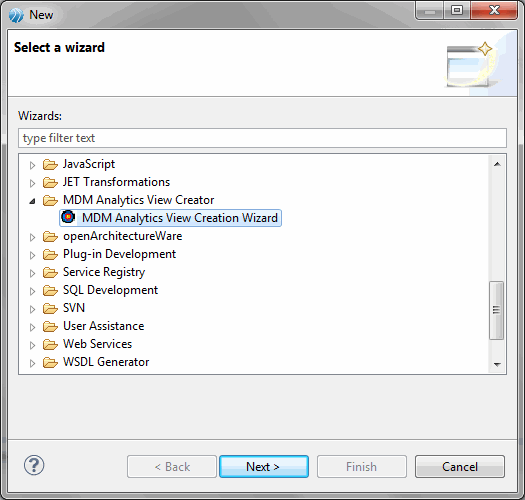This screenshot has height=500, width=525.
Task: Select the 'WSDL Generator' row text
Action: tap(106, 362)
